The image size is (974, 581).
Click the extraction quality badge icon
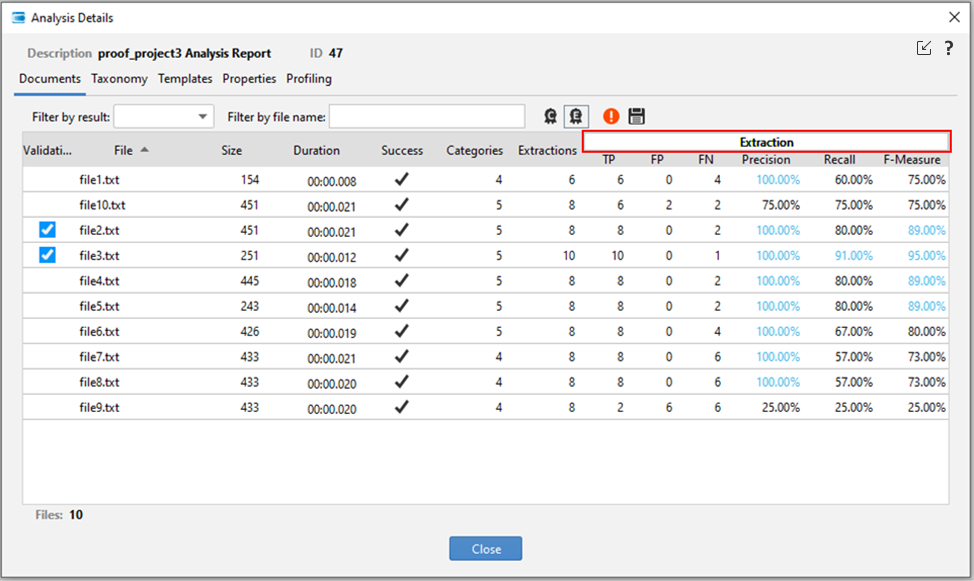coord(576,117)
